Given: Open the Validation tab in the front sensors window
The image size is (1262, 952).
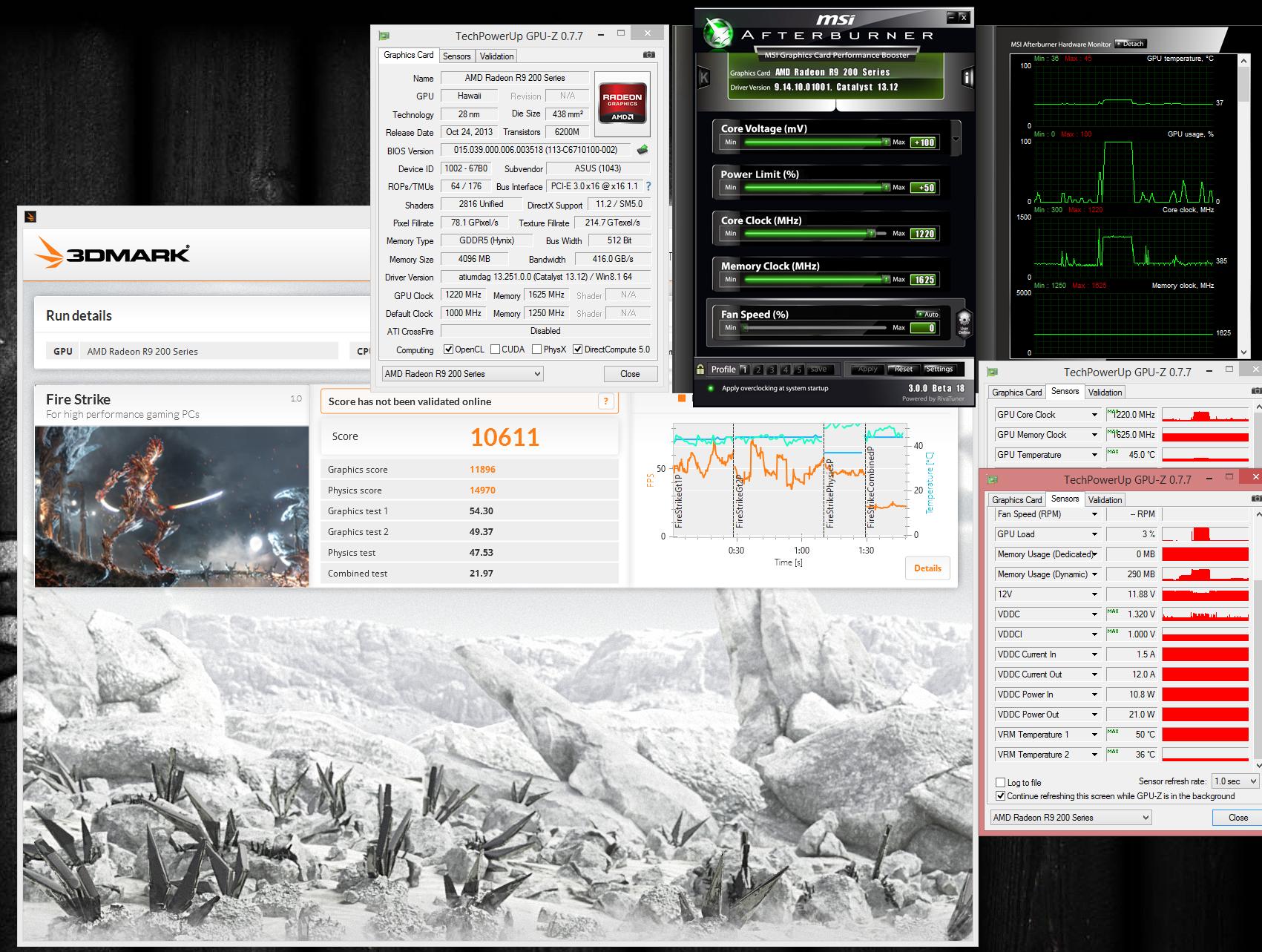Looking at the screenshot, I should 1105,500.
